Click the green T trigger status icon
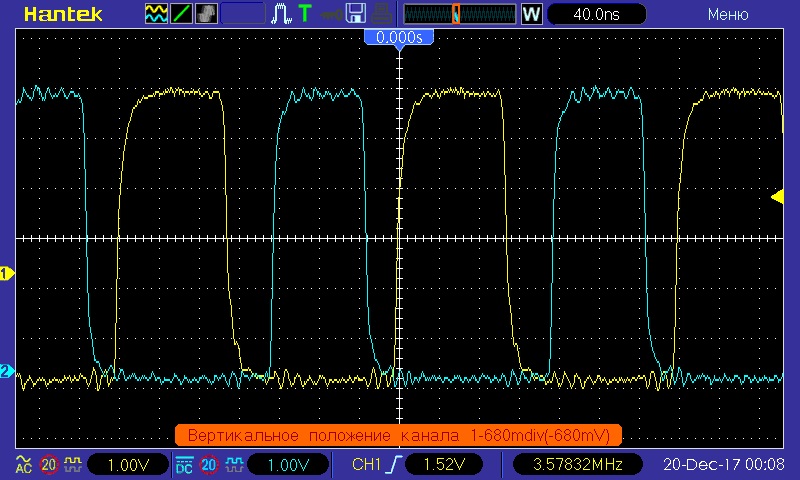 coord(305,14)
